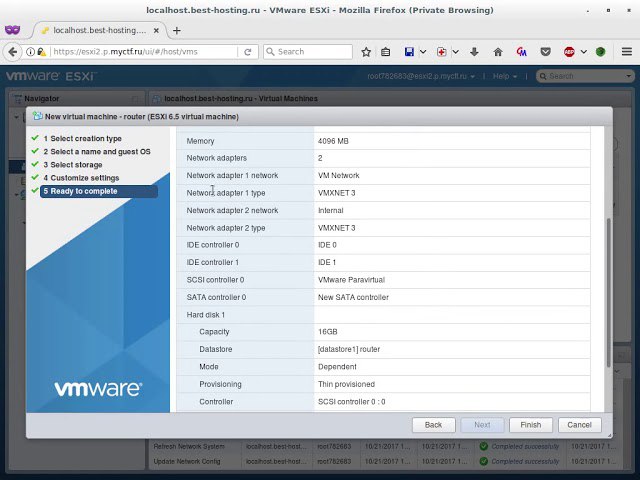The width and height of the screenshot is (640, 480).
Task: Click the disabled Next button
Action: point(482,425)
